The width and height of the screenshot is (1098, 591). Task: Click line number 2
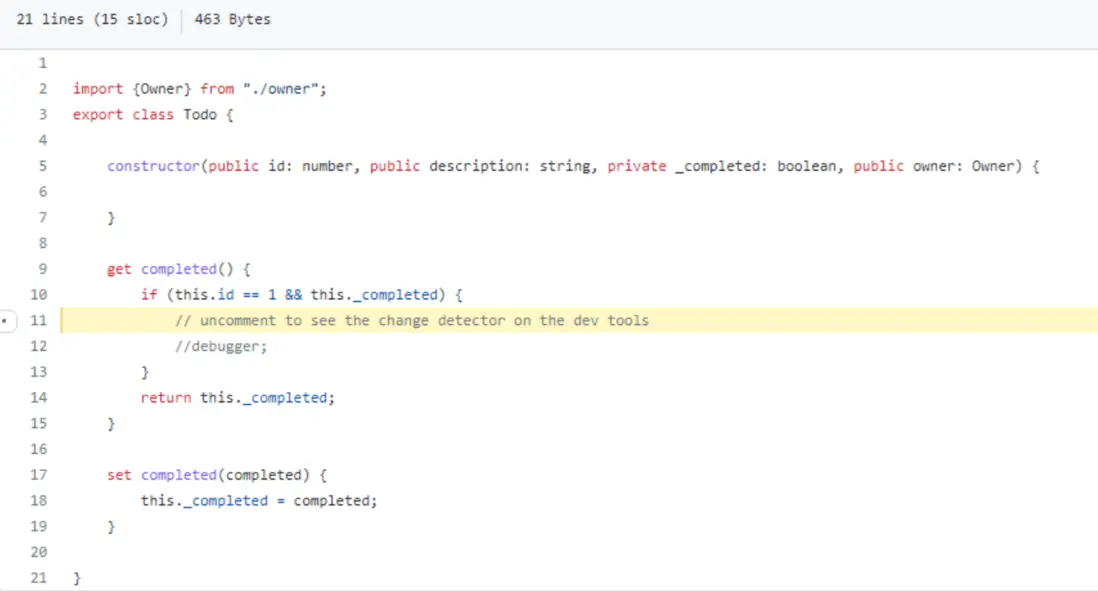click(43, 89)
